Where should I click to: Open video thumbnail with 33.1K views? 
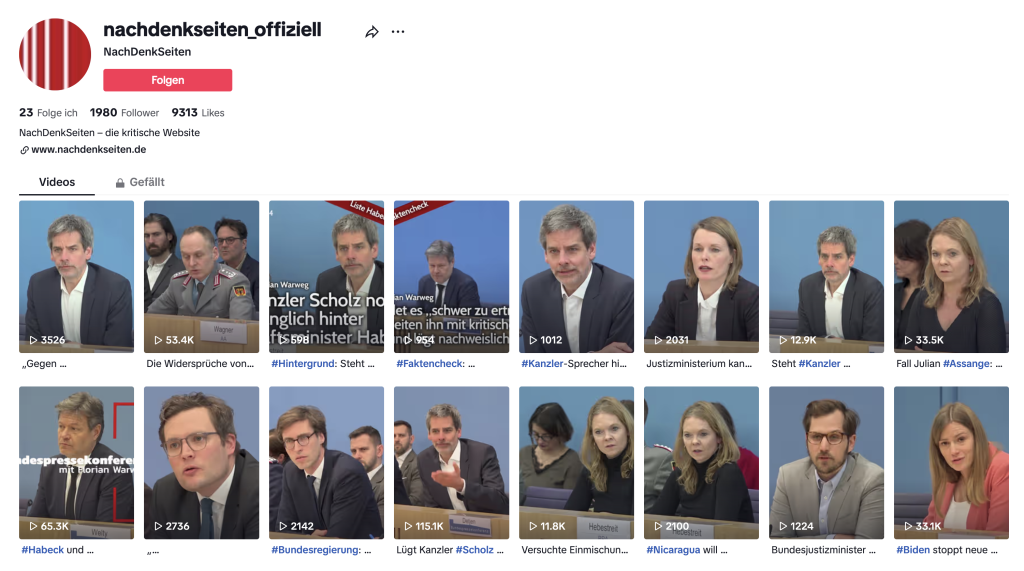pos(952,463)
